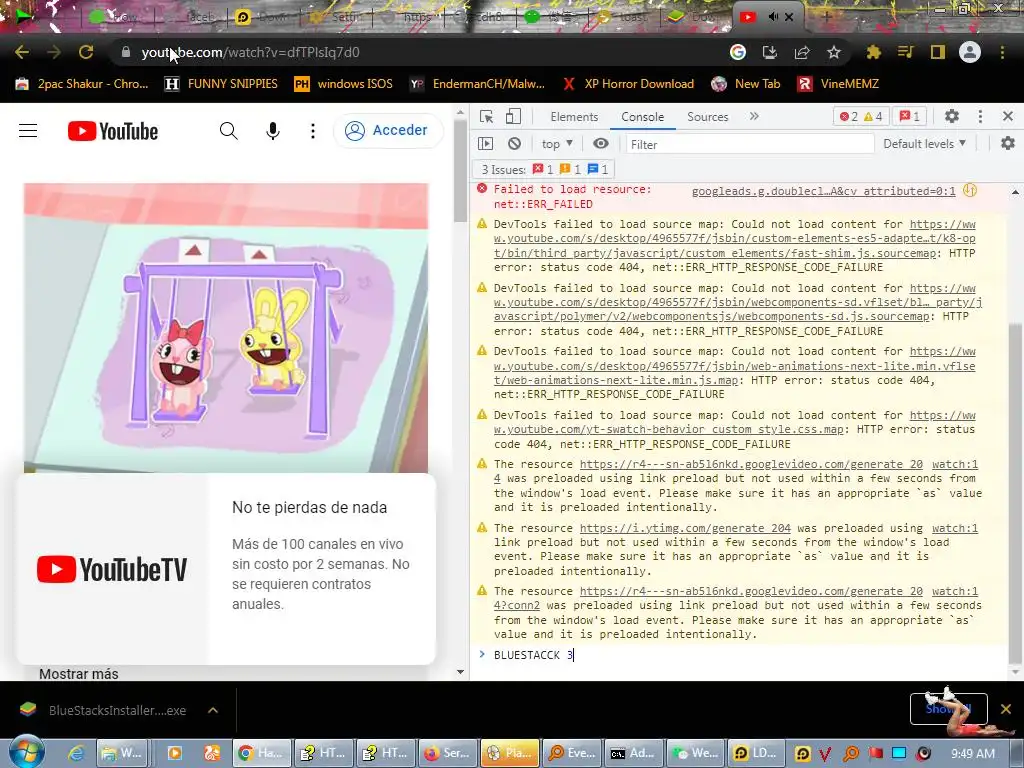Toggle DevTools device toolbar
This screenshot has height=768, width=1024.
click(x=513, y=116)
